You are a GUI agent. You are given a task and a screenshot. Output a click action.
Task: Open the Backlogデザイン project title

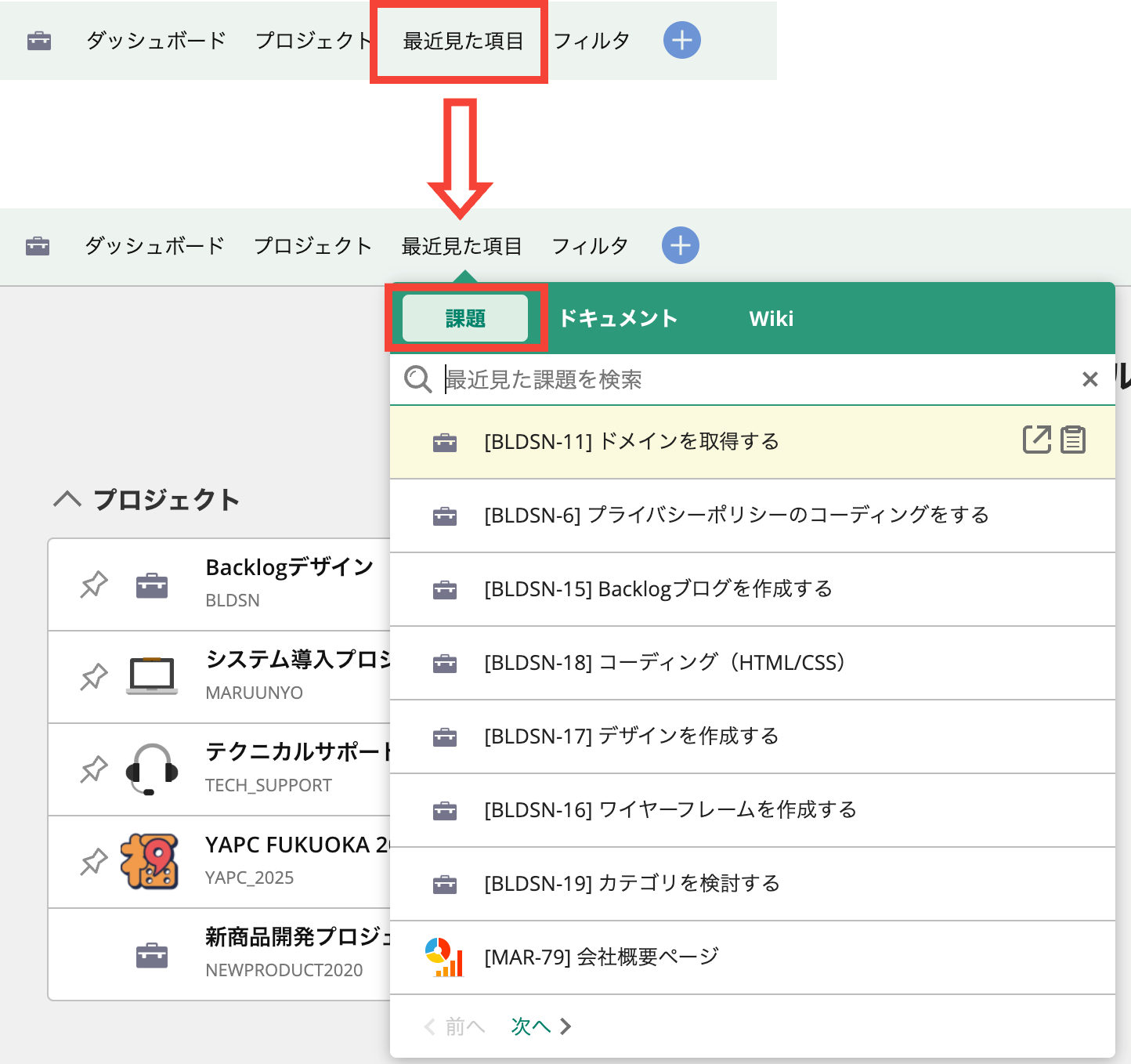pyautogui.click(x=290, y=566)
